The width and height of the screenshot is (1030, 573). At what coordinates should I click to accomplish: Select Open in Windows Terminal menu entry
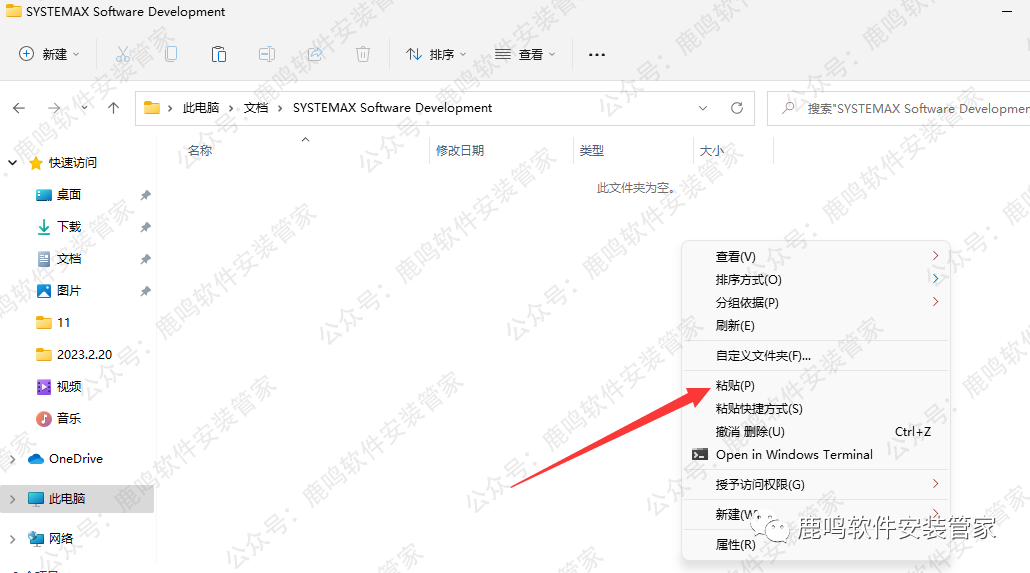(x=794, y=454)
